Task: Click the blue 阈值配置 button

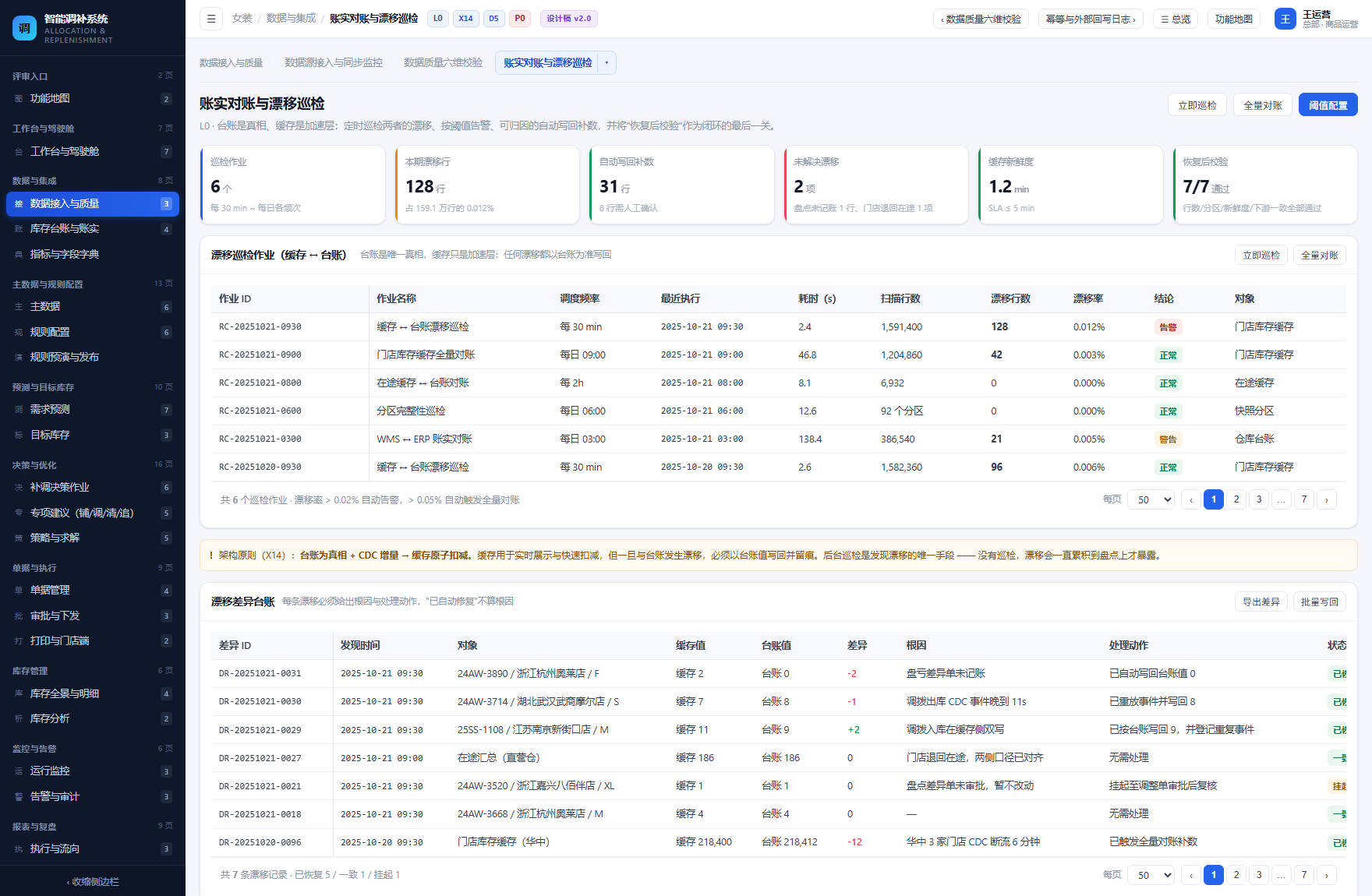Action: [x=1328, y=105]
